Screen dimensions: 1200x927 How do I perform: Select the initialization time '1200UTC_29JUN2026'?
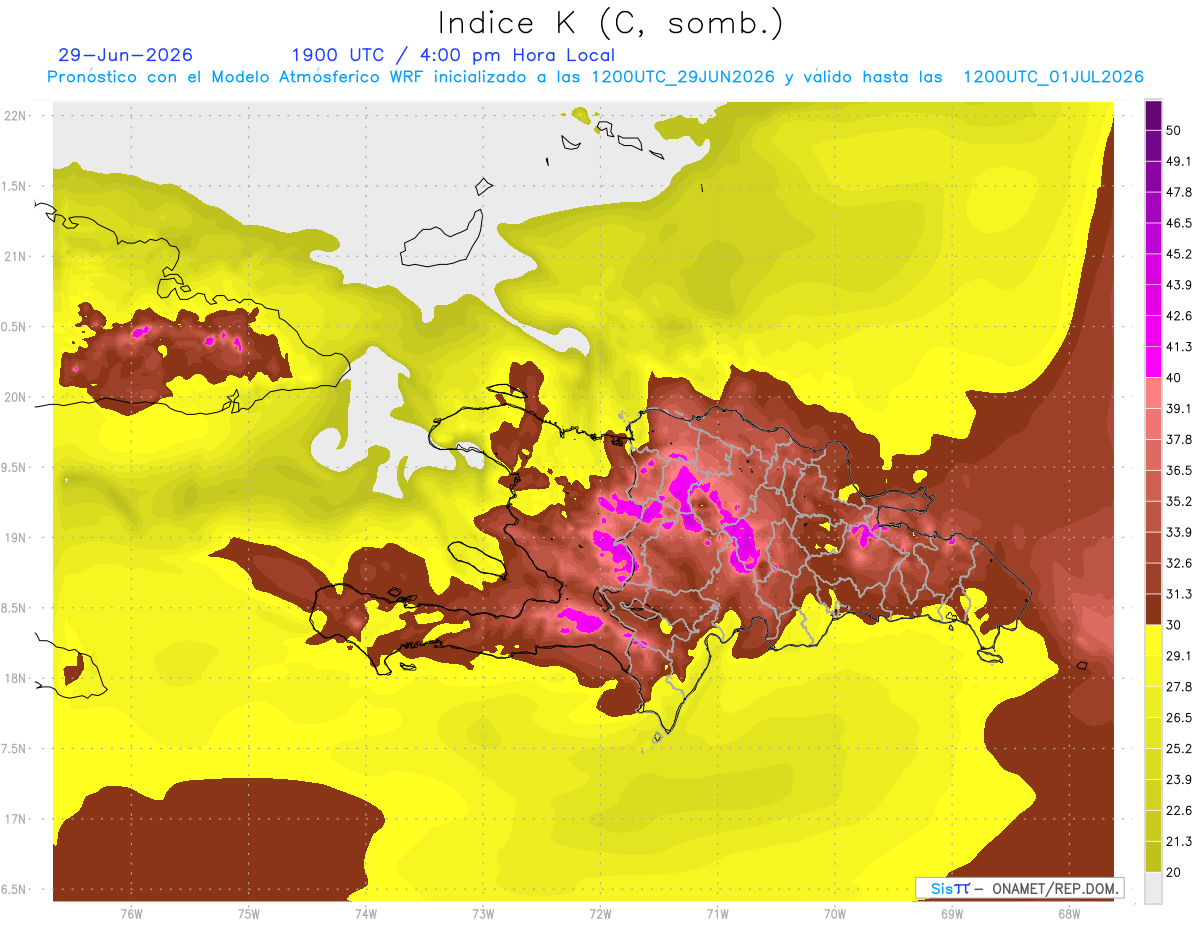683,77
